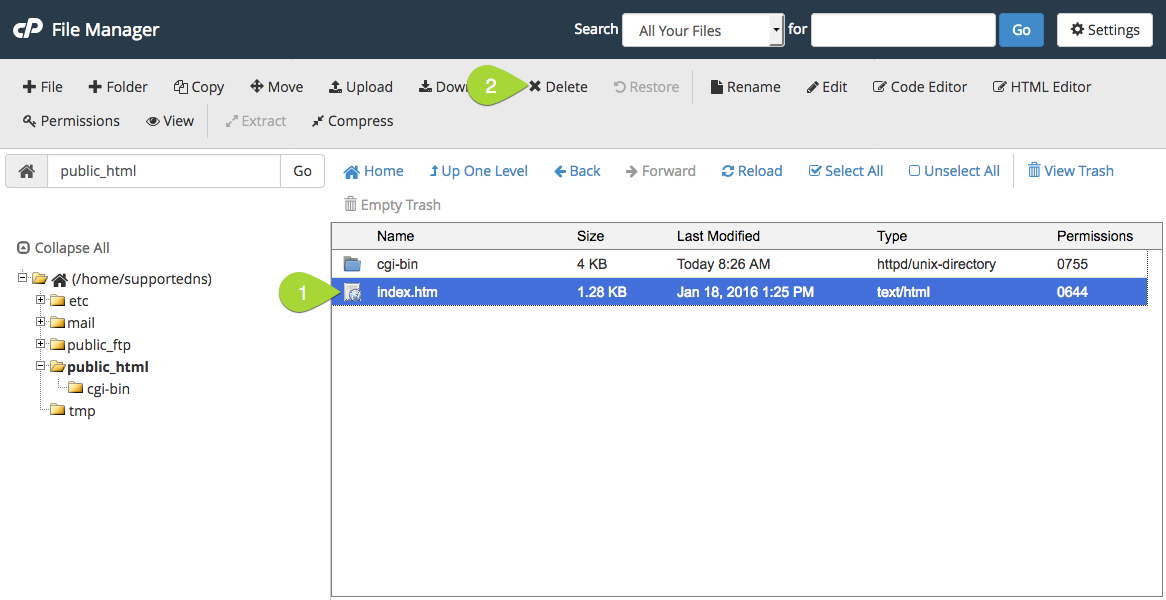Change file Permissions
1166x600 pixels.
click(71, 120)
